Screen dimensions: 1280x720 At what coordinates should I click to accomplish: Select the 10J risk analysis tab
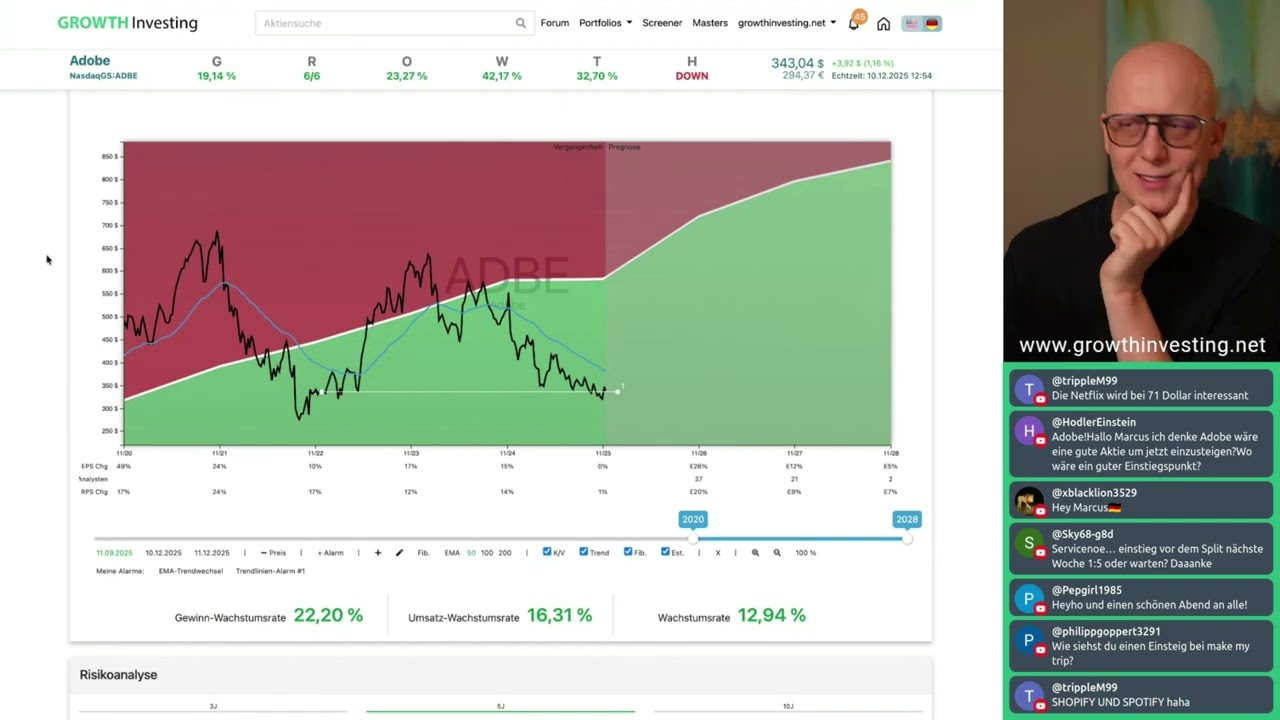(788, 707)
